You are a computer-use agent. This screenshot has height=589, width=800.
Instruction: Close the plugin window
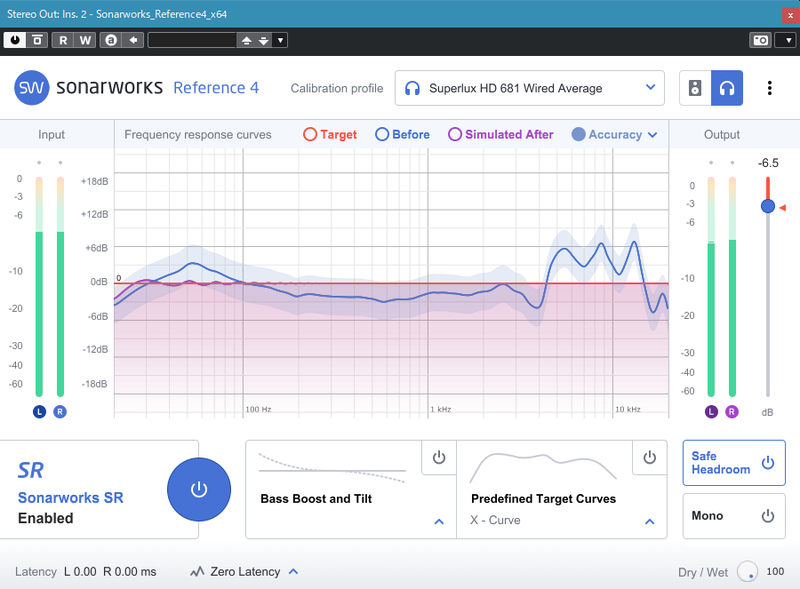[790, 15]
